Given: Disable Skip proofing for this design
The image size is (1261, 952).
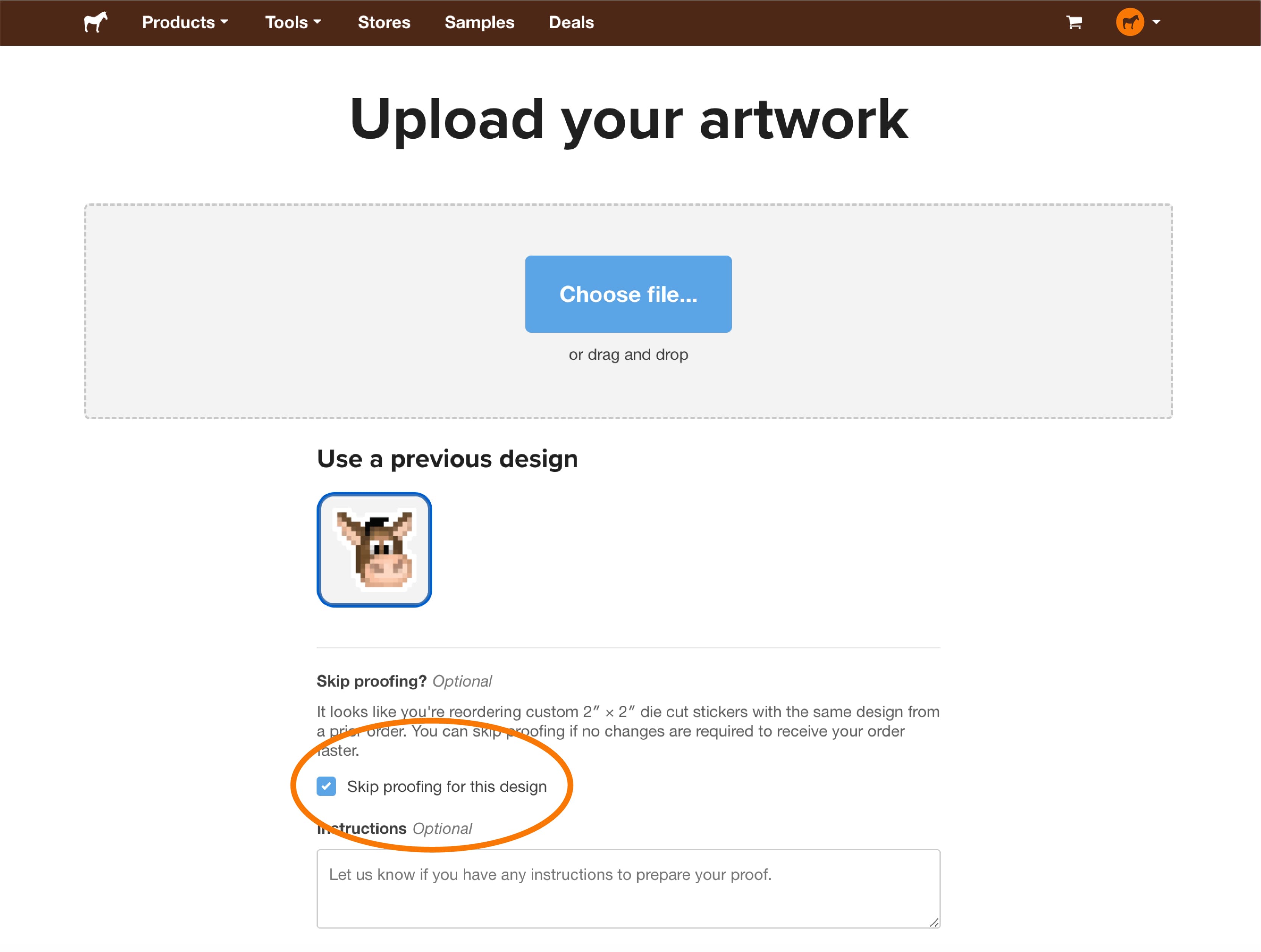Looking at the screenshot, I should [326, 786].
